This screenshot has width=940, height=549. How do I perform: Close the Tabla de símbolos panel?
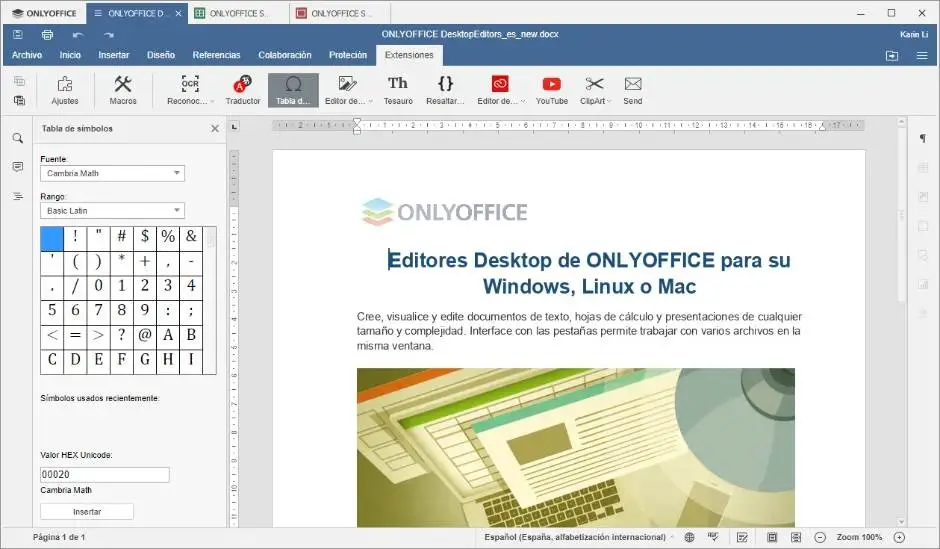[215, 128]
